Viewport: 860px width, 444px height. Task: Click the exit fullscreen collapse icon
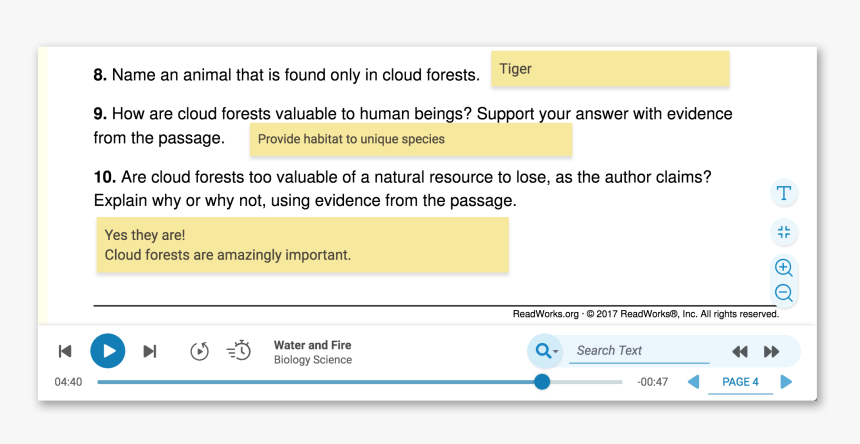click(784, 232)
